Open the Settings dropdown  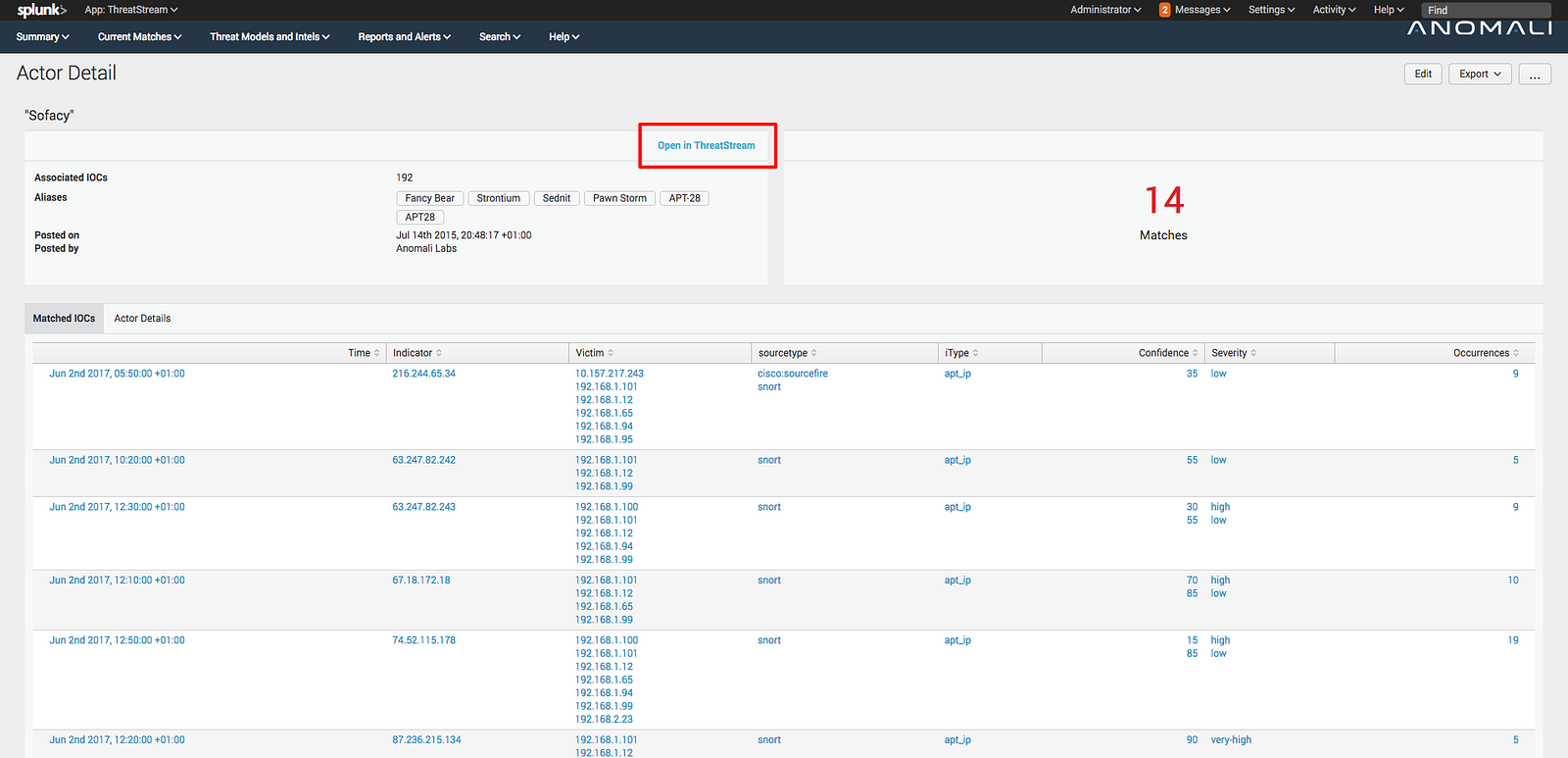[x=1271, y=10]
